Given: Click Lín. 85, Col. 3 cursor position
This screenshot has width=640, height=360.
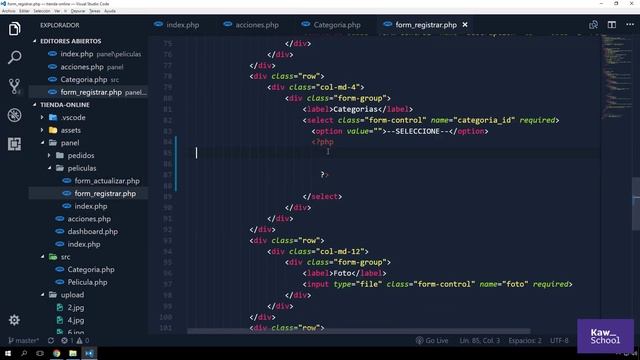Looking at the screenshot, I should 479,340.
